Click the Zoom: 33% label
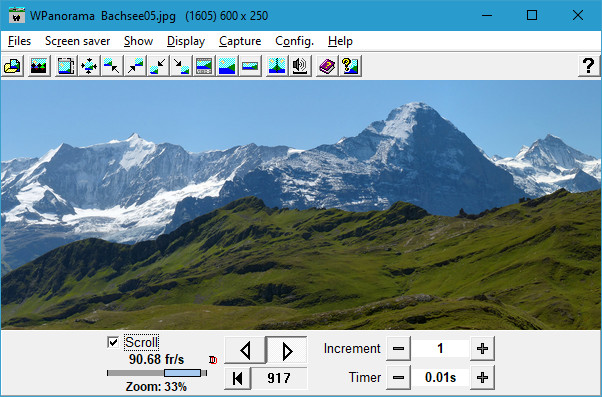This screenshot has height=397, width=602. [156, 386]
